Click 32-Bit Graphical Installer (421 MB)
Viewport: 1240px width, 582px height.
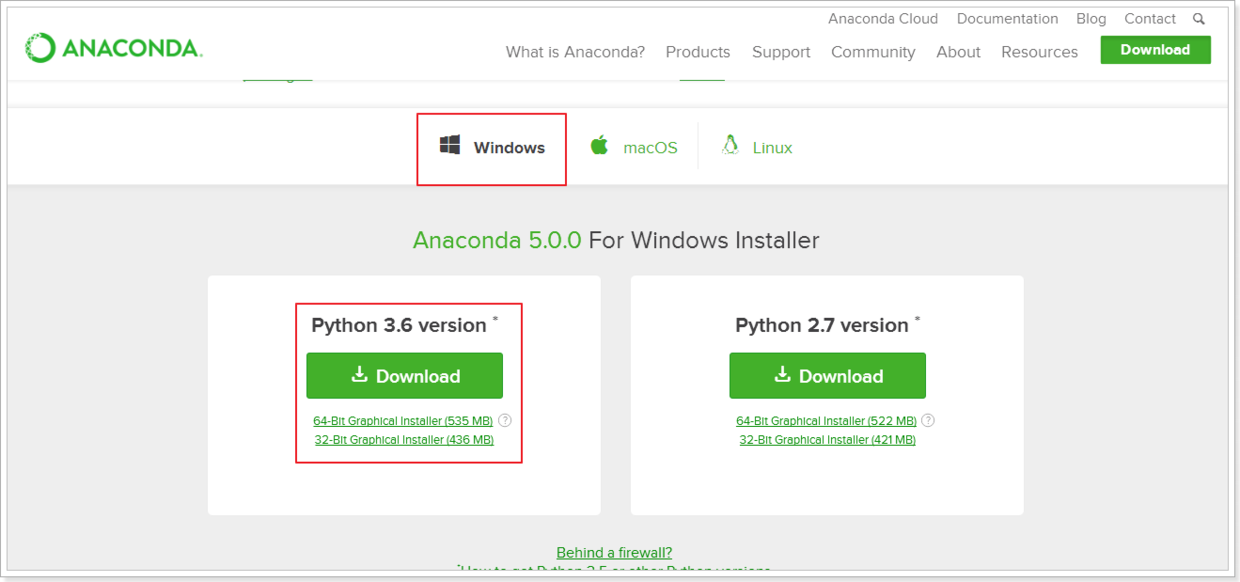pyautogui.click(x=827, y=440)
